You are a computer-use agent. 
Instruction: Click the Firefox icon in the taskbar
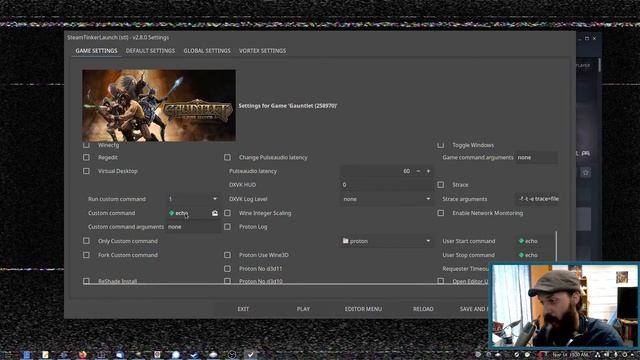[83, 355]
